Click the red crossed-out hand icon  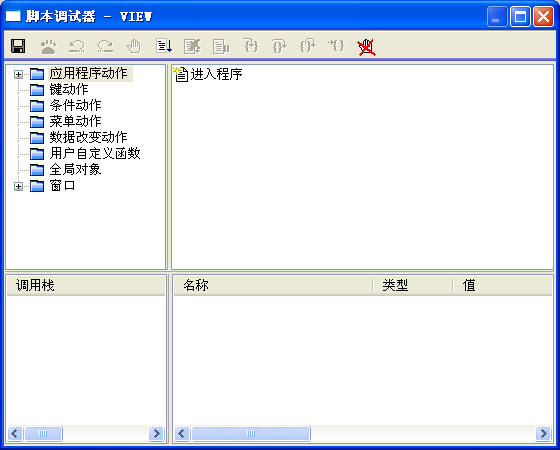366,47
